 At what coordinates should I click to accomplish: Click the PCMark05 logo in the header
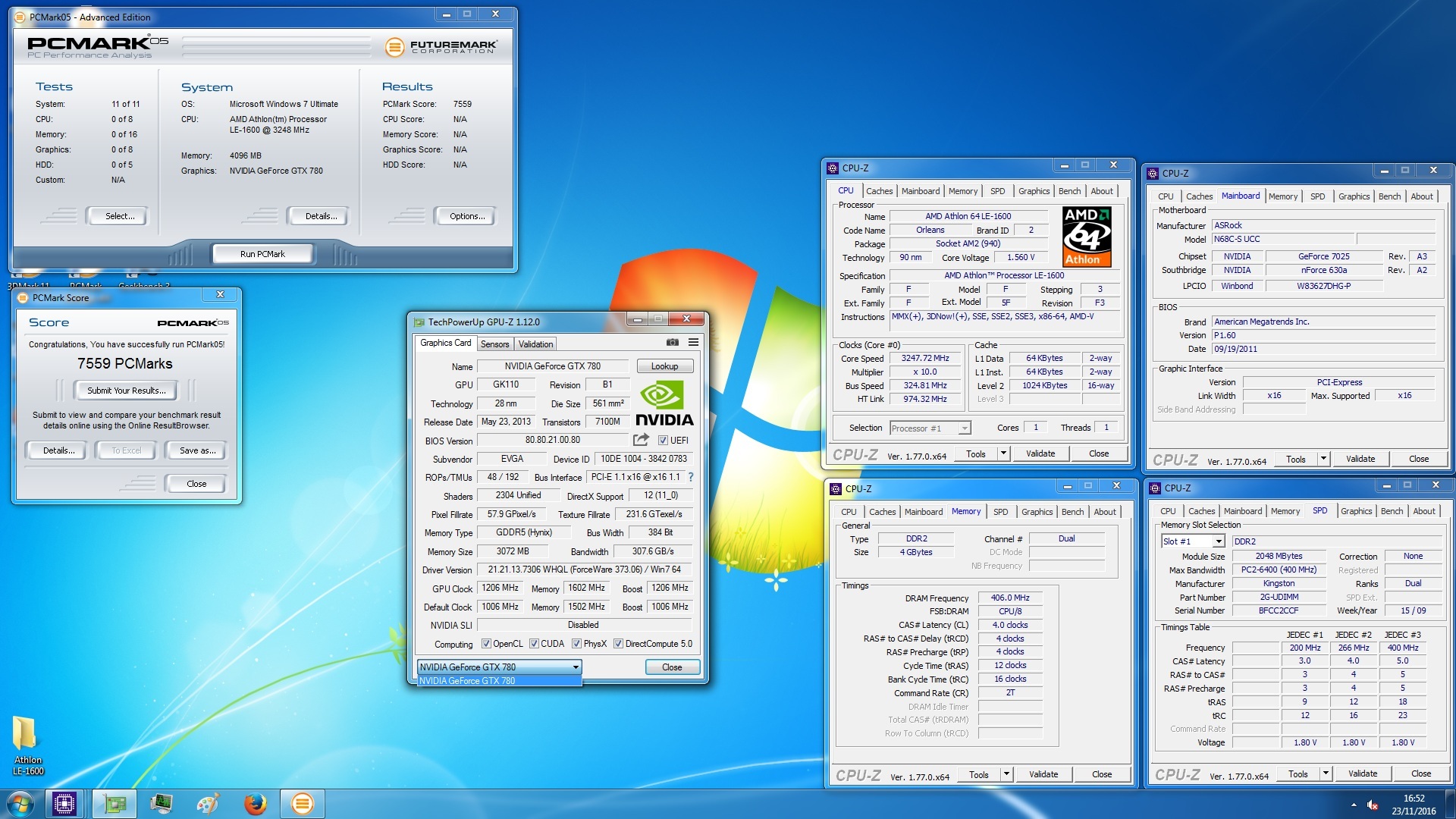click(97, 46)
